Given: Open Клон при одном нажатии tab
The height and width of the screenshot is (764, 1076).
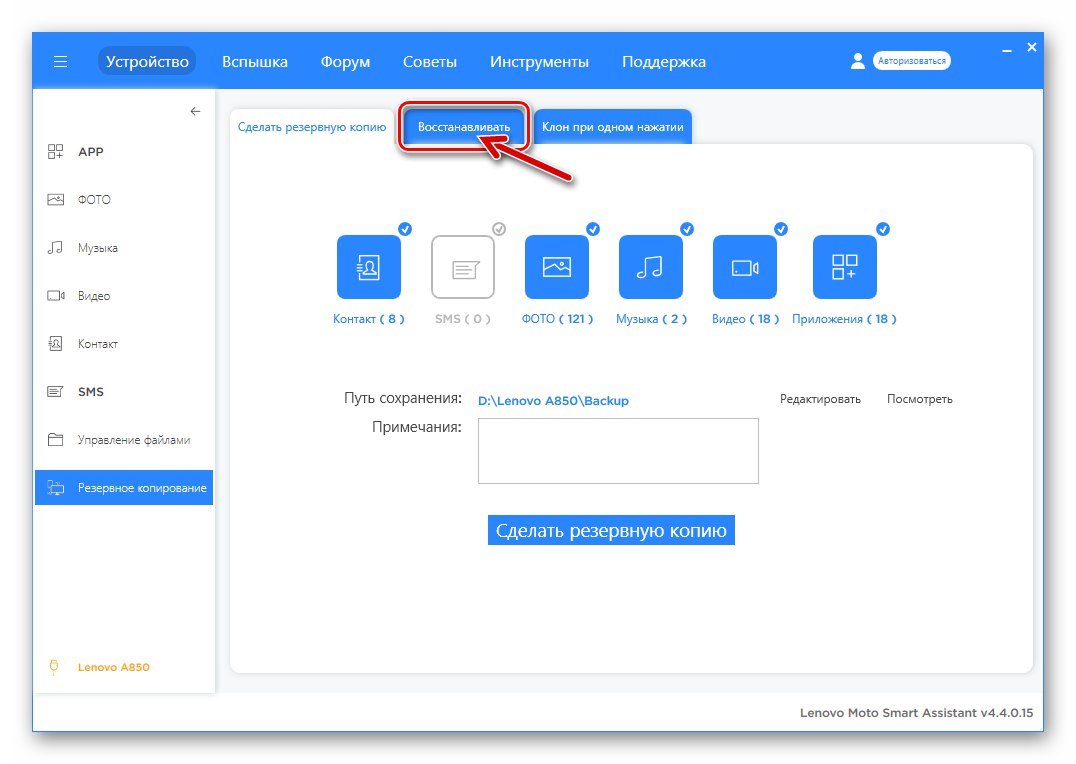Looking at the screenshot, I should pyautogui.click(x=613, y=127).
